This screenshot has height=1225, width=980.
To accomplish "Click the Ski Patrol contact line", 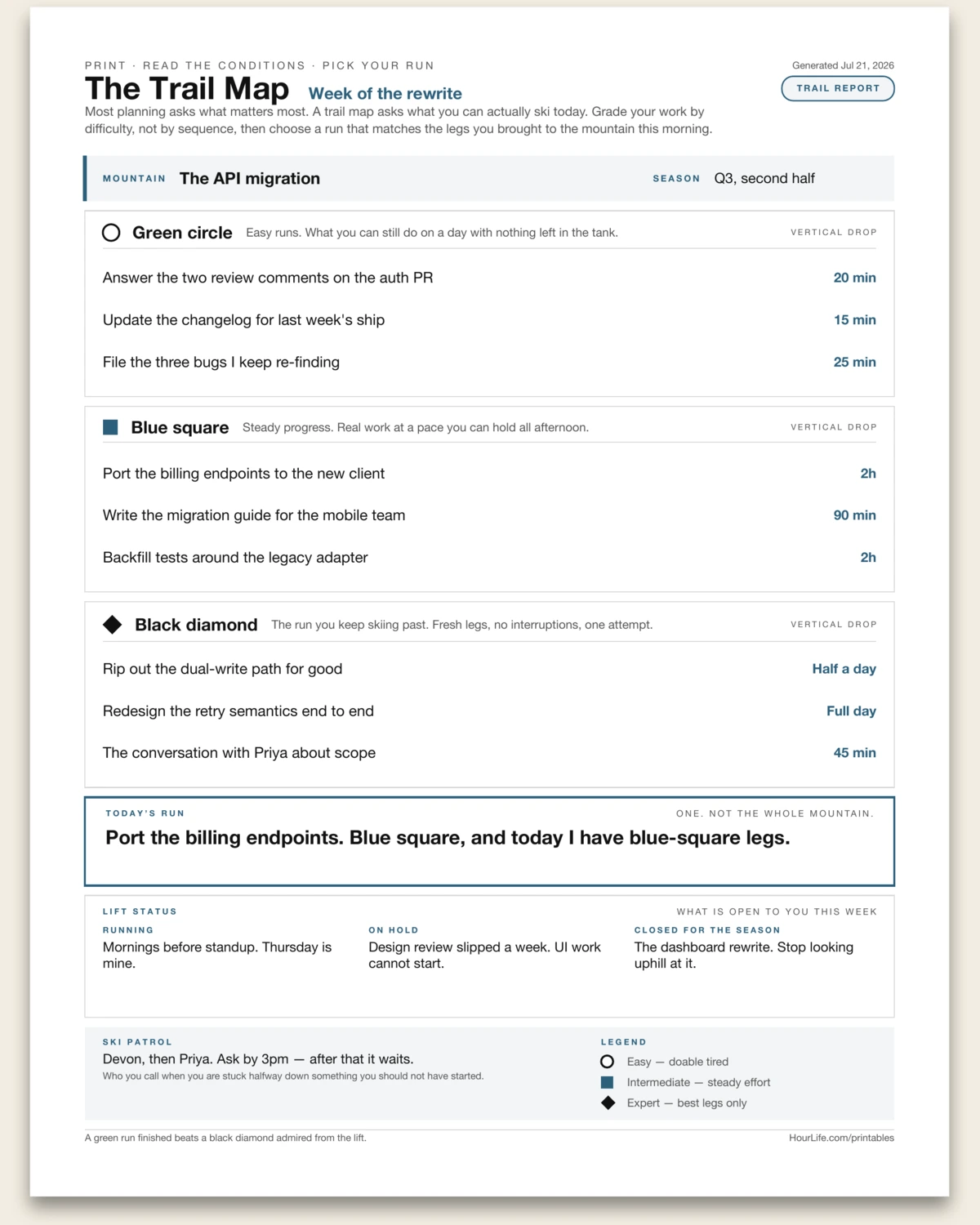I will point(258,1059).
